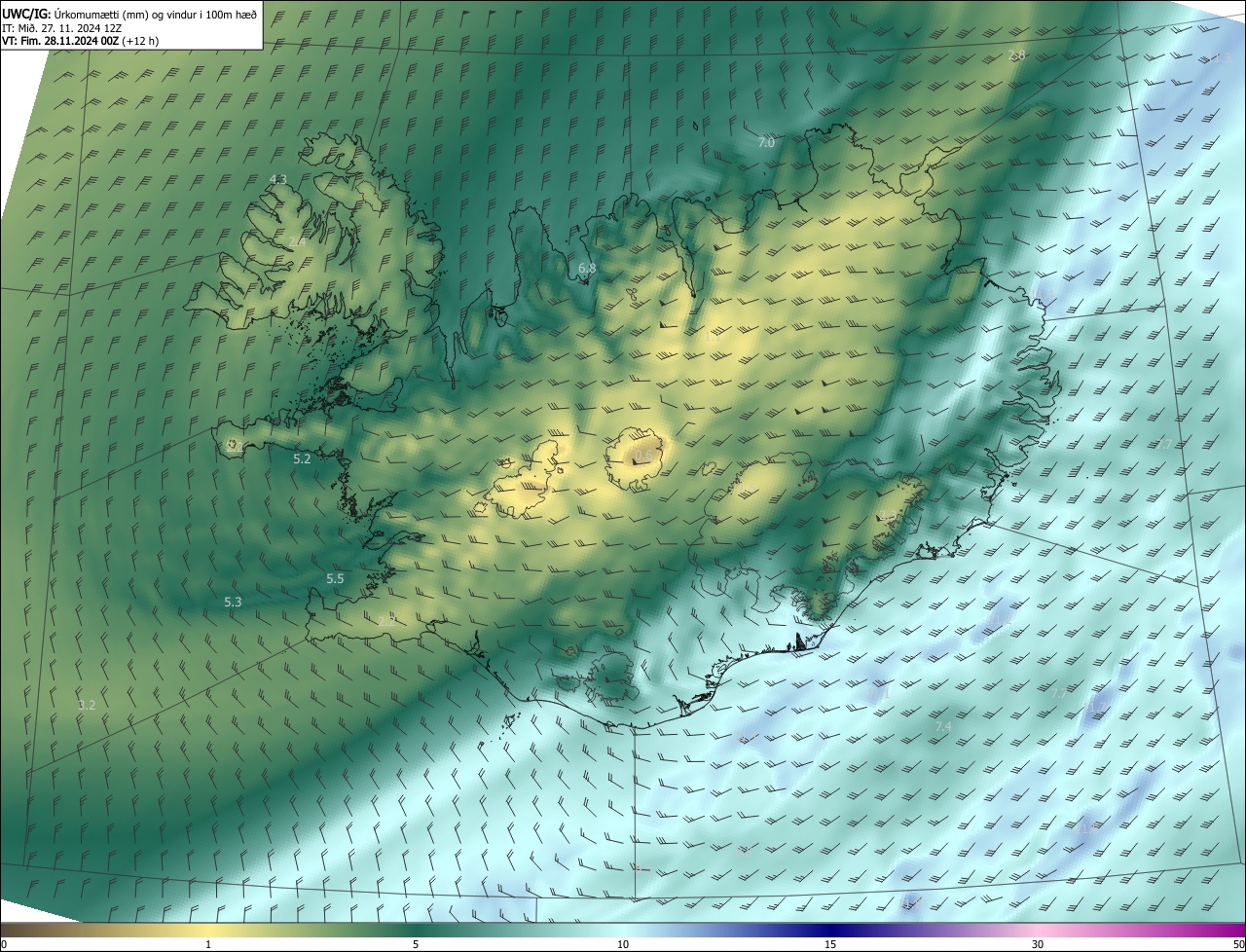Click the 7.0 precipitation value
1246x952 pixels.
pos(766,142)
